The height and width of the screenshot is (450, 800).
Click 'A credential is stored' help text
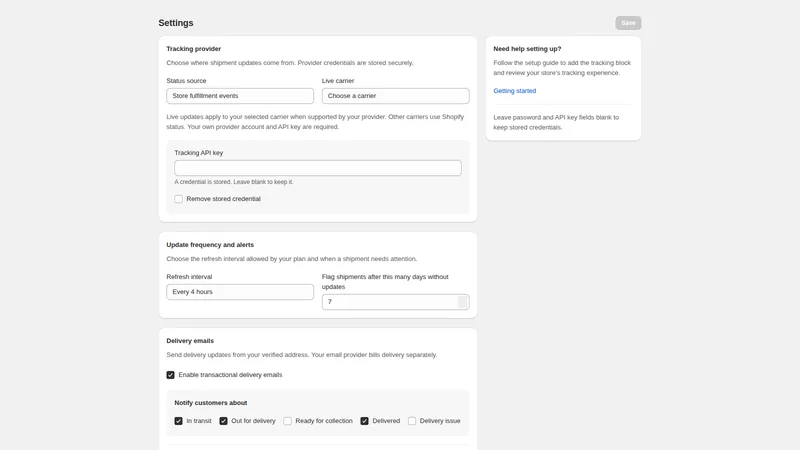[234, 182]
